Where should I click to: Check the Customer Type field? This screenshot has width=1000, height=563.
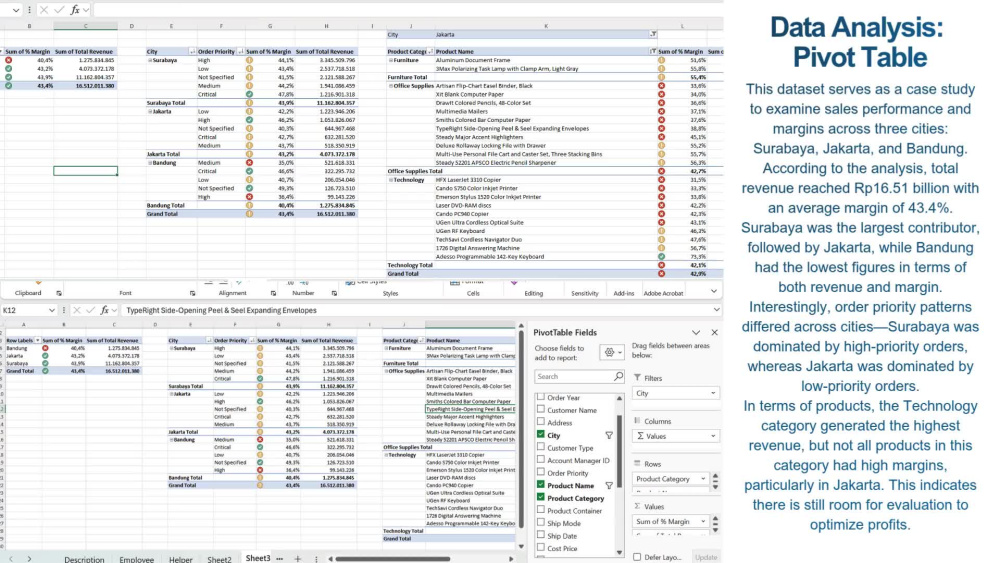coord(541,447)
